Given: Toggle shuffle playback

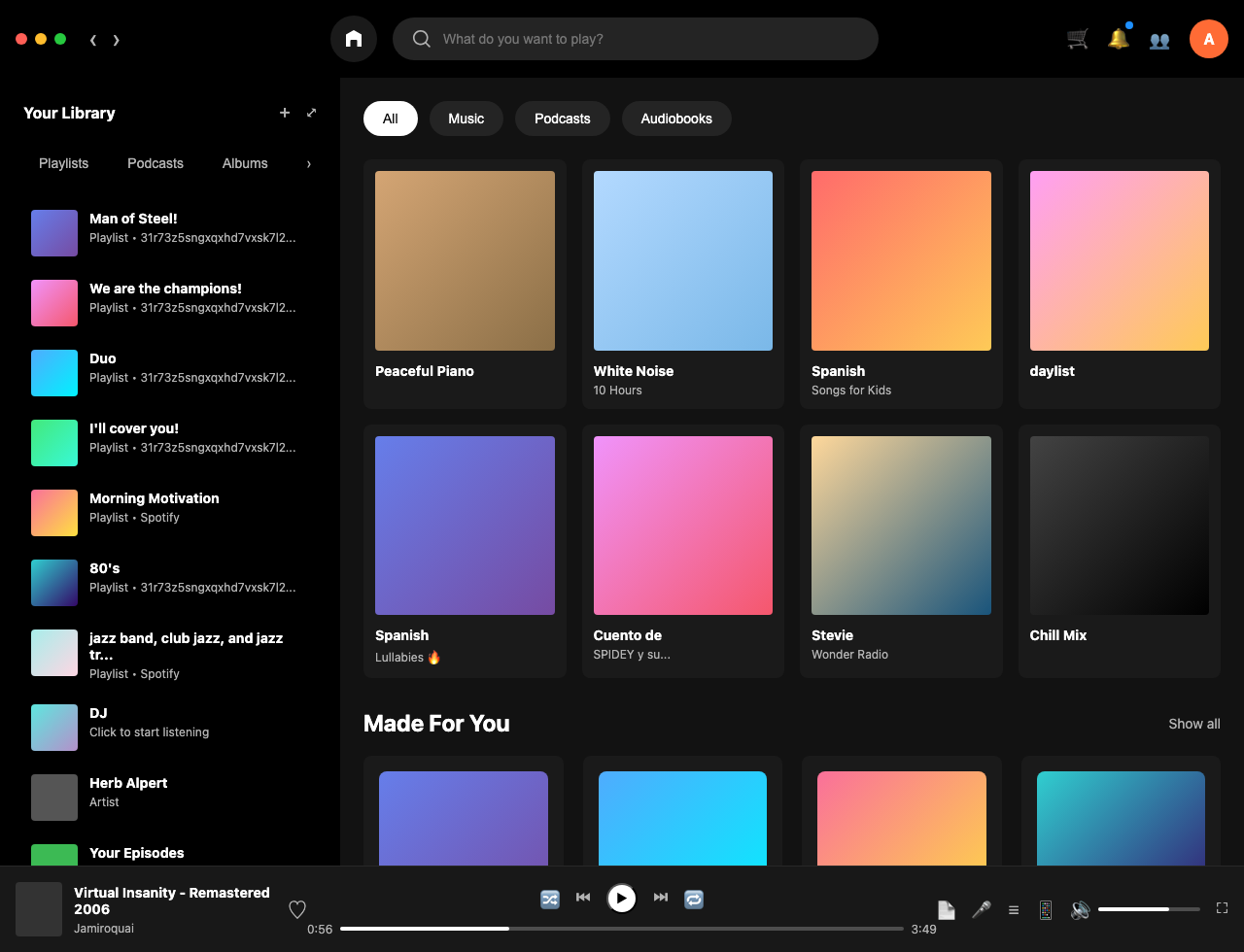Looking at the screenshot, I should tap(550, 899).
